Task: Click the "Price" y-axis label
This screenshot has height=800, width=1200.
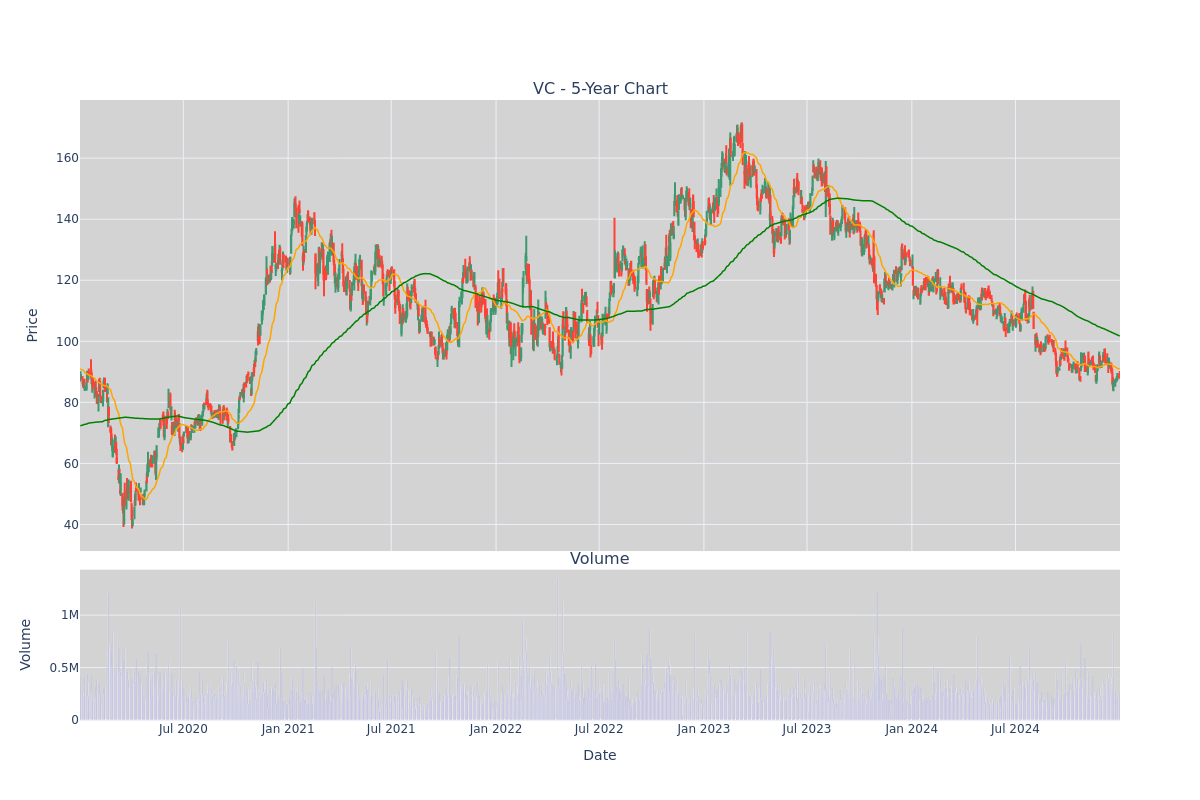Action: pyautogui.click(x=32, y=325)
